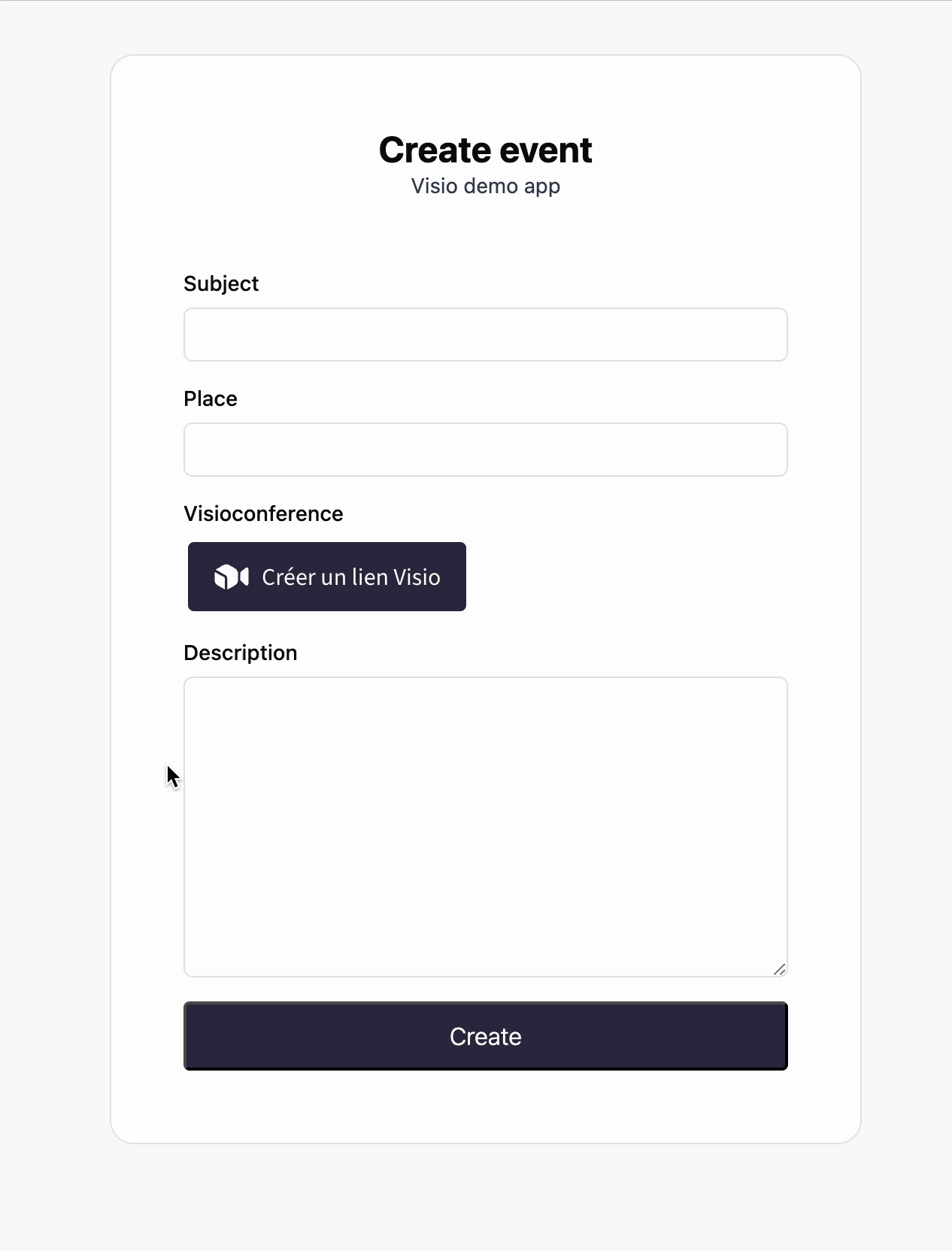Viewport: 952px width, 1251px height.
Task: Click the Place field label
Action: click(x=211, y=398)
